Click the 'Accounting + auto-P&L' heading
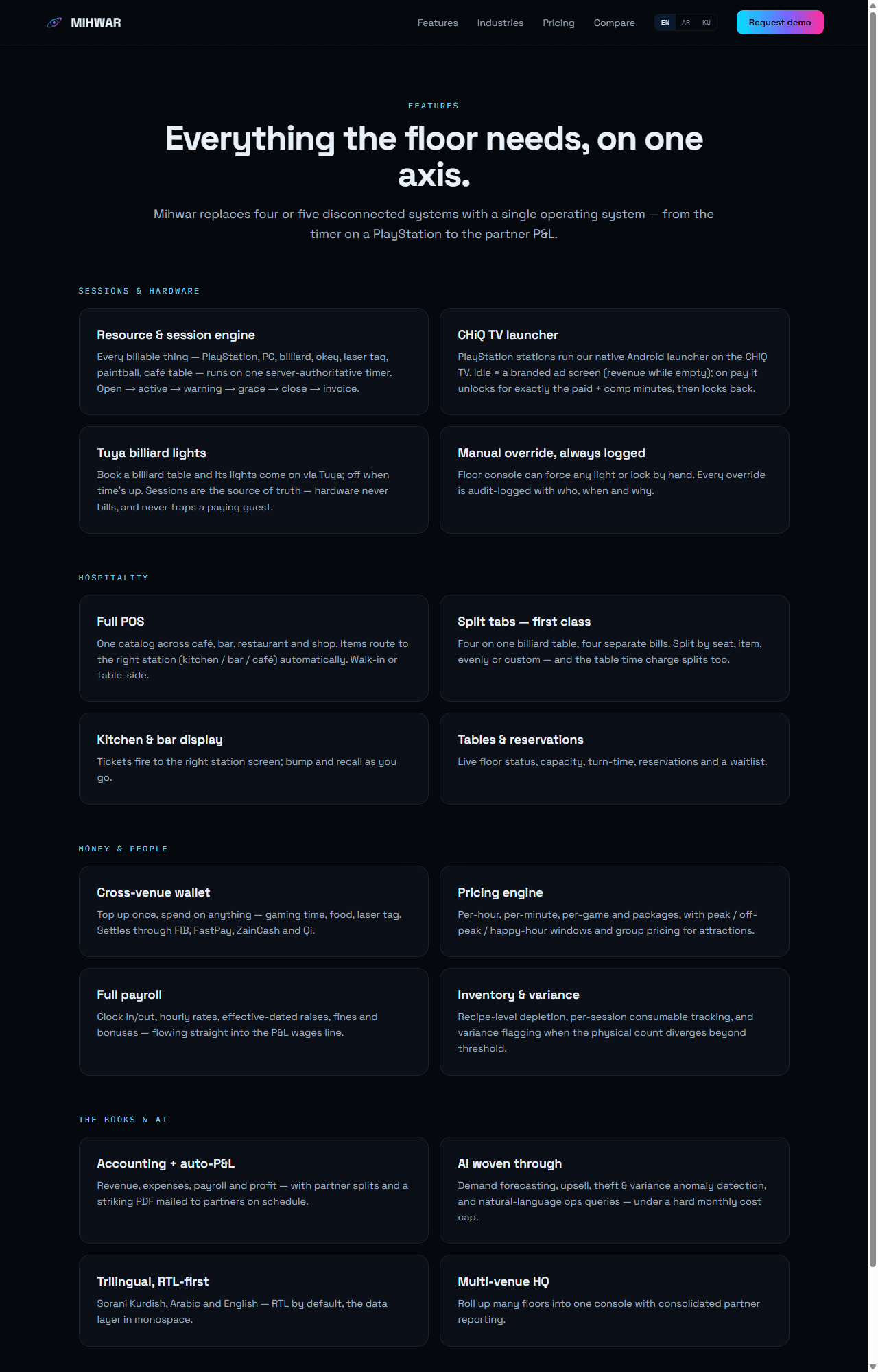 (x=166, y=1163)
